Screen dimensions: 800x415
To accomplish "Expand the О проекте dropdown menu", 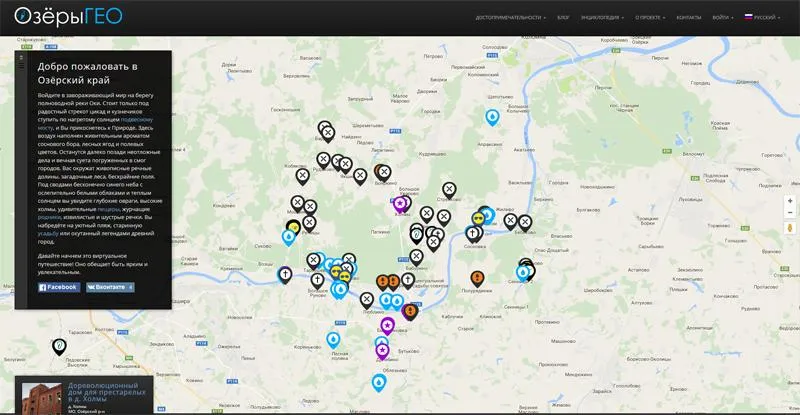I will pyautogui.click(x=650, y=17).
